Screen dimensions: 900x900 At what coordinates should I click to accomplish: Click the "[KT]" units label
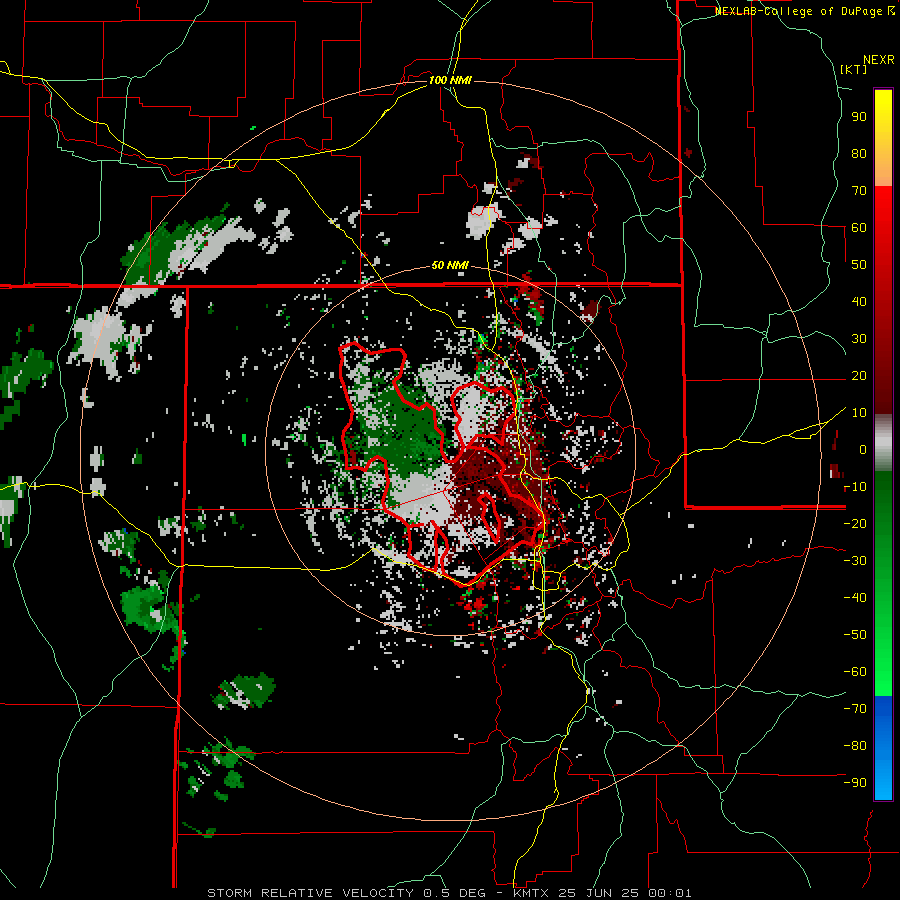click(x=854, y=69)
